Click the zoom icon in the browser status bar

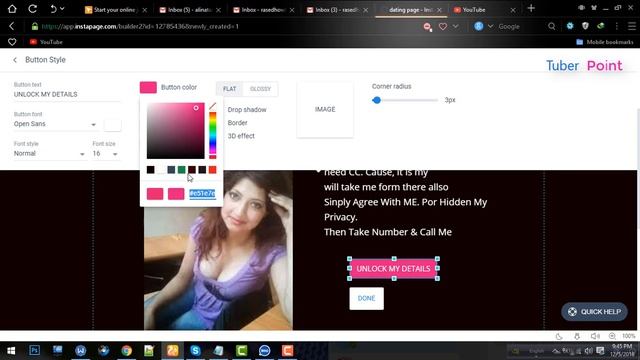[x=612, y=336]
